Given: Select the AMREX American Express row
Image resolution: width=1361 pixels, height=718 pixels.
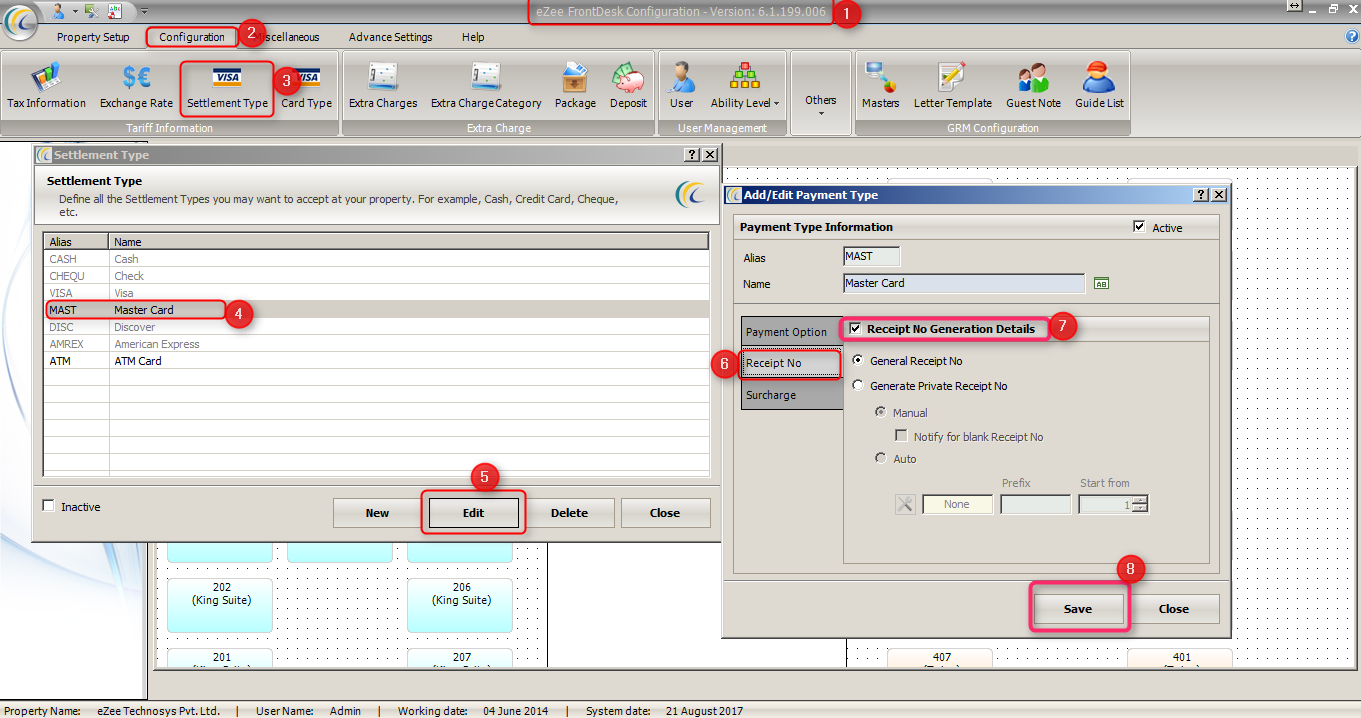Looking at the screenshot, I should point(376,344).
